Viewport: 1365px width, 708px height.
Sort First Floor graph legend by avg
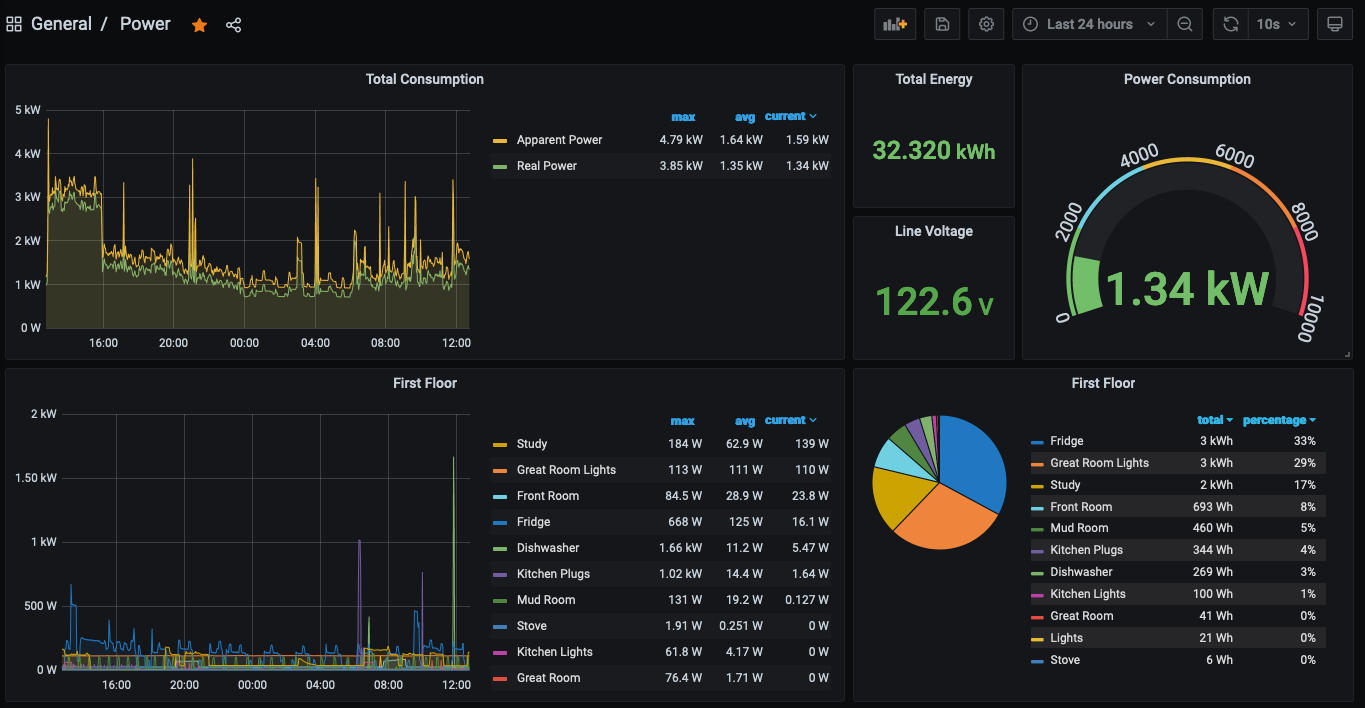(745, 421)
